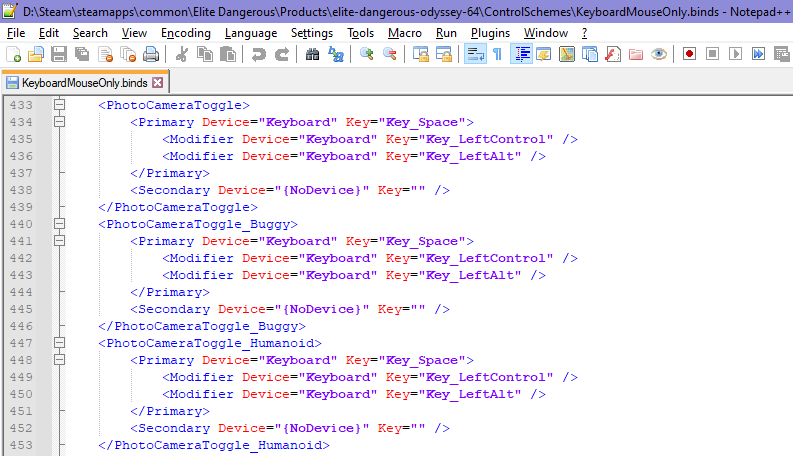Viewport: 793px width, 456px height.
Task: Toggle Synchronize Vertical Scrolling
Action: [421, 54]
